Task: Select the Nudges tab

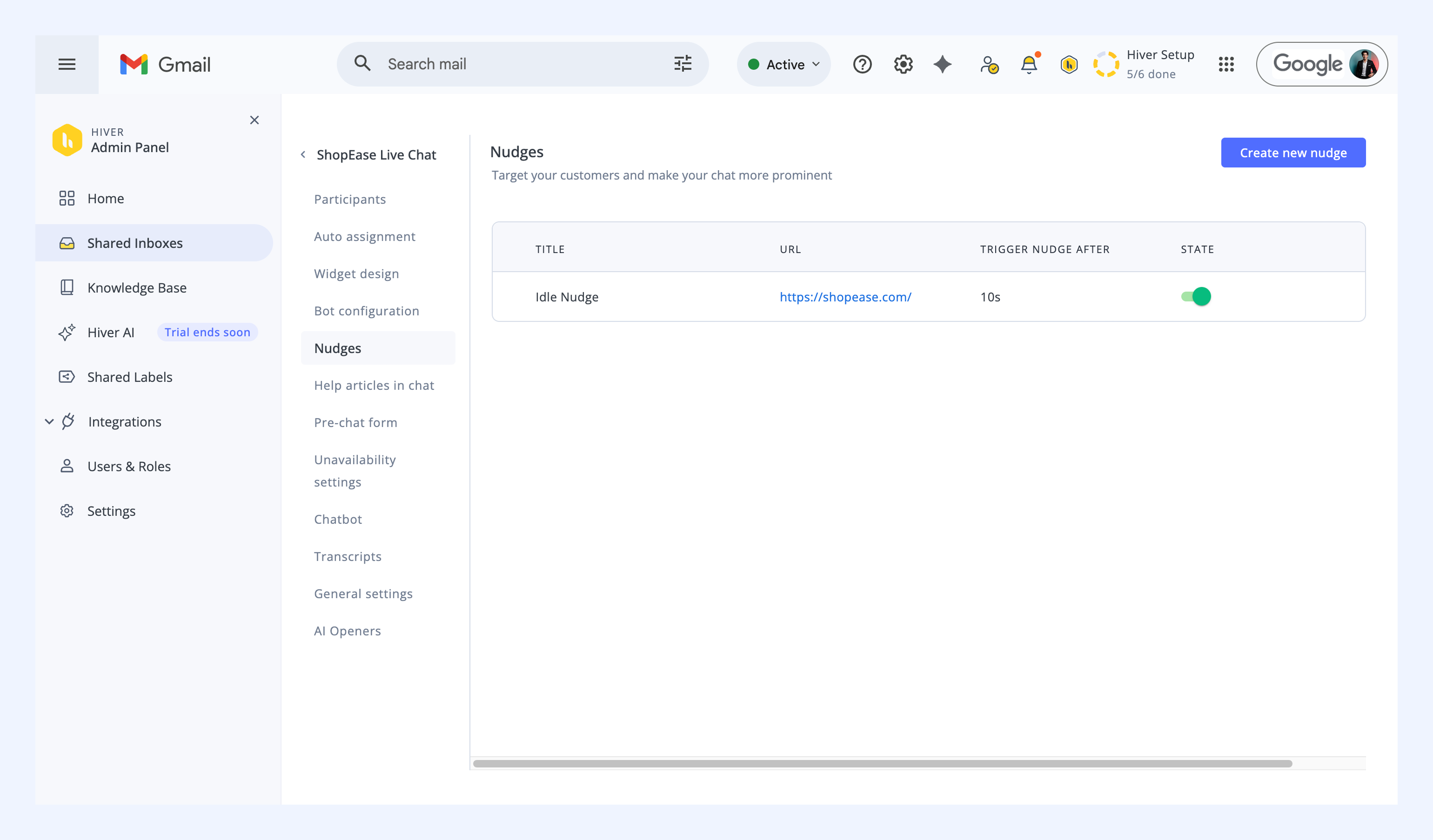Action: [x=378, y=348]
